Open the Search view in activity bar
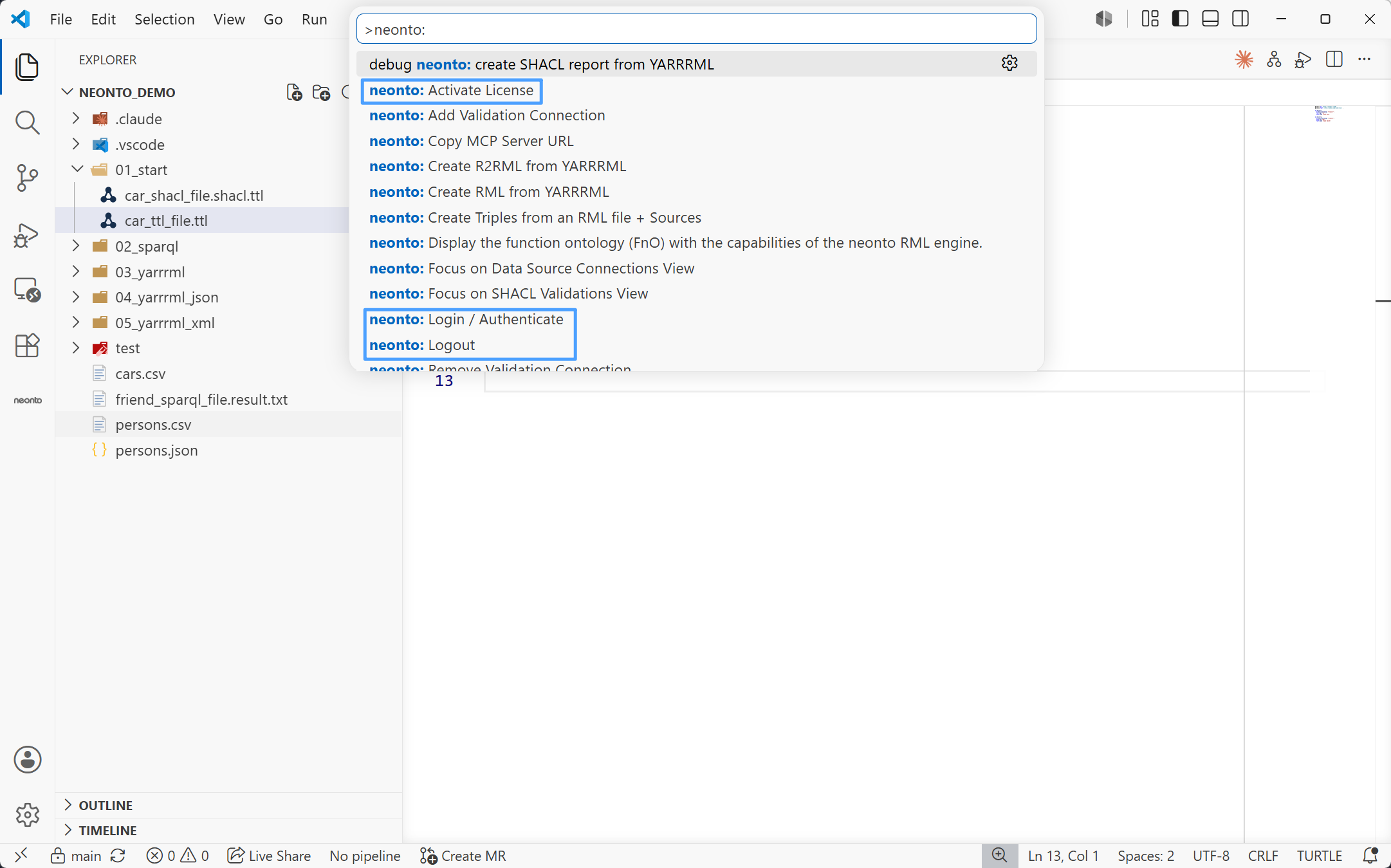The image size is (1391, 868). pos(27,122)
